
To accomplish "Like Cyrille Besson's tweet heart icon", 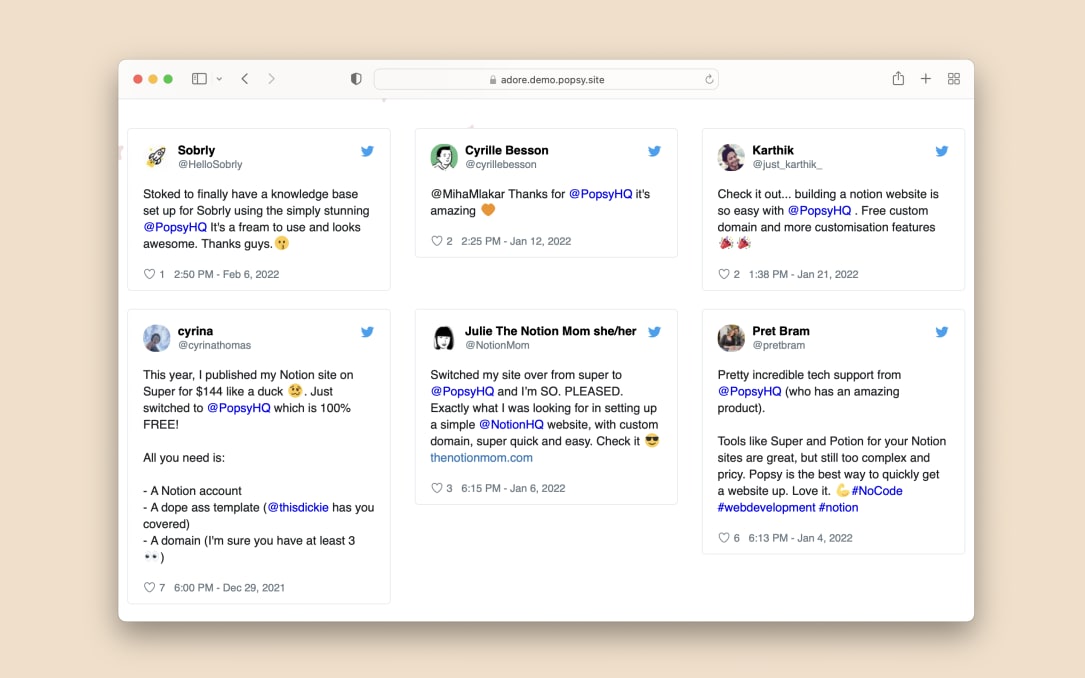I will tap(436, 241).
